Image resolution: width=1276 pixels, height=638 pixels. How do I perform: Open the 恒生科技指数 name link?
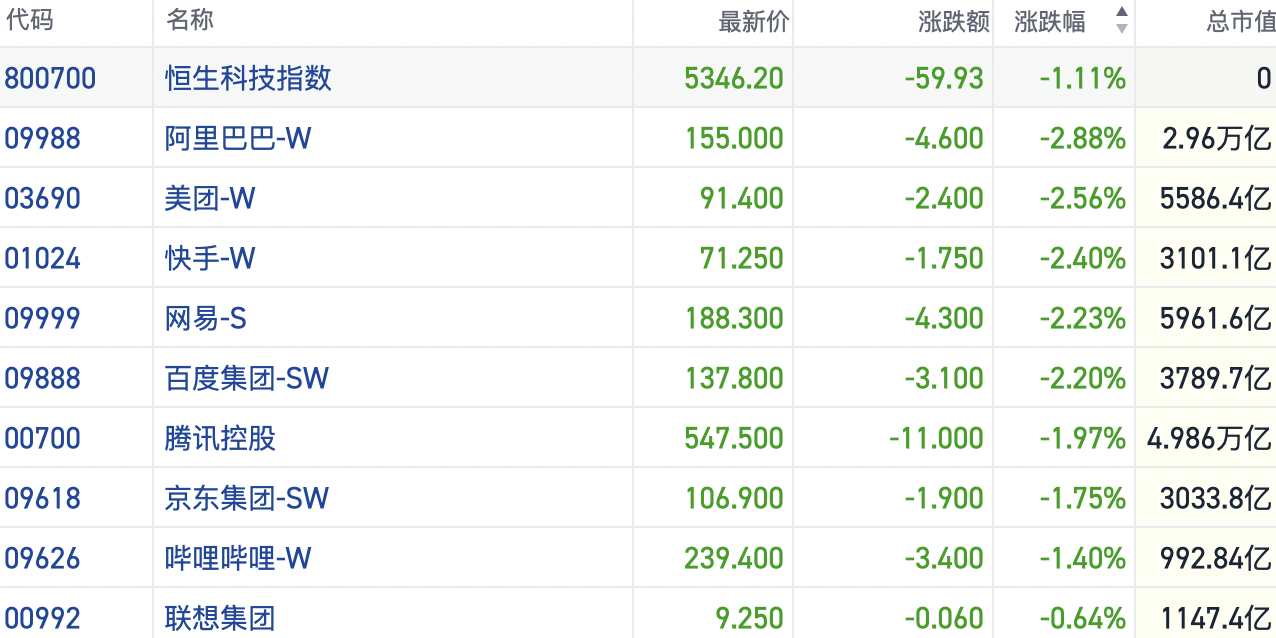[x=248, y=78]
